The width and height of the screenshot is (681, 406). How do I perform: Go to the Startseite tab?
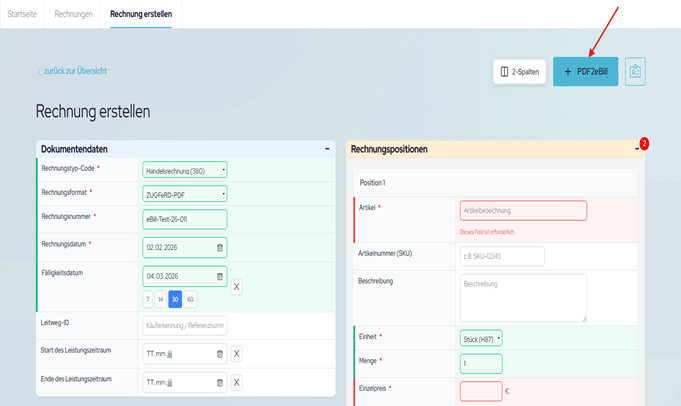click(x=22, y=14)
